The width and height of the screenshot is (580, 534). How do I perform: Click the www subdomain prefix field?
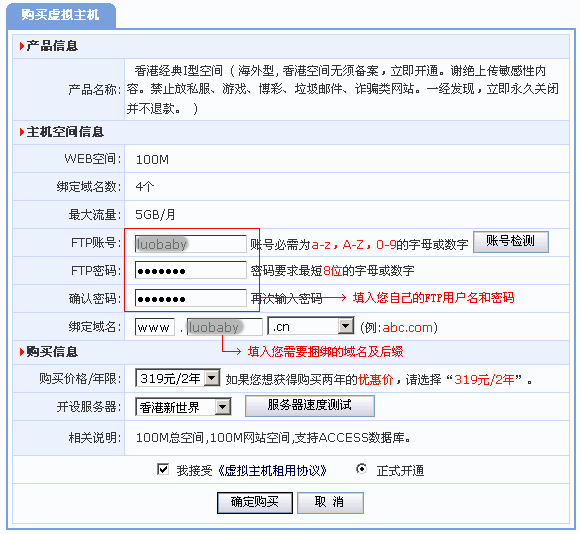point(155,327)
